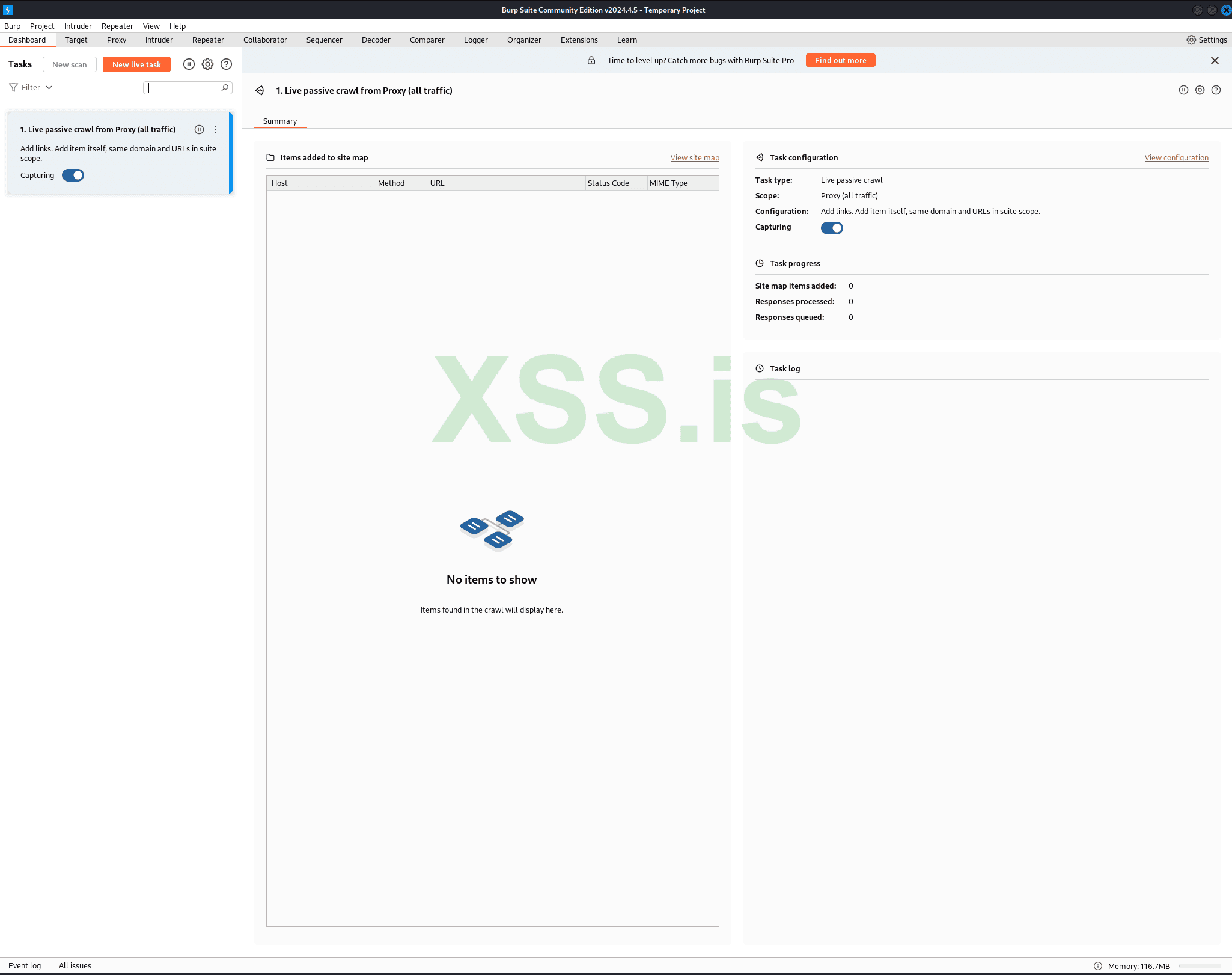This screenshot has width=1232, height=975.
Task: Open the View menu
Action: (151, 26)
